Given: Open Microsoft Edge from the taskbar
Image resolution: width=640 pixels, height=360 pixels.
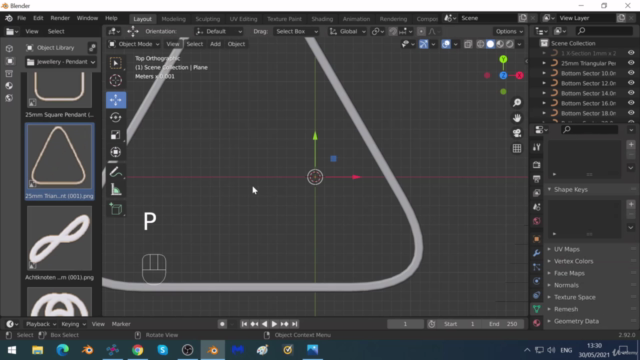Looking at the screenshot, I should click(62, 350).
